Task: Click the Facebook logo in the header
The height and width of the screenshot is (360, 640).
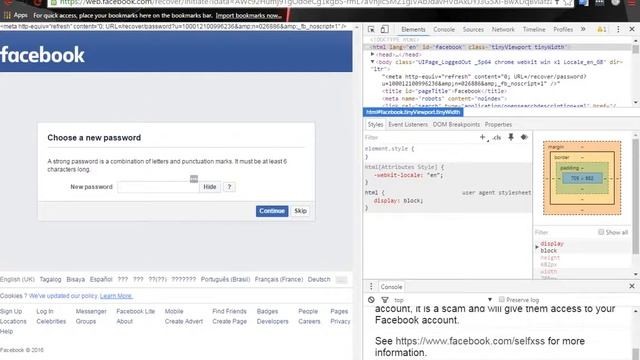Action: pyautogui.click(x=42, y=55)
